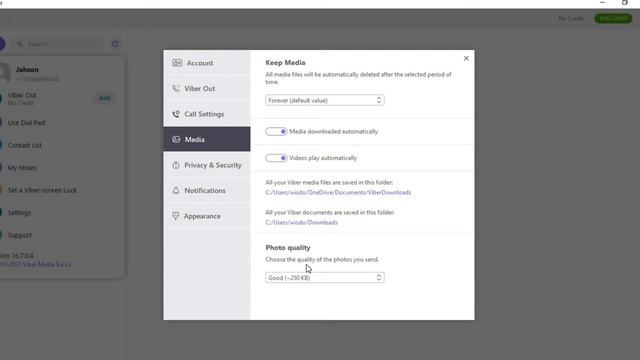Open Settings in the sidebar menu

coord(19,213)
